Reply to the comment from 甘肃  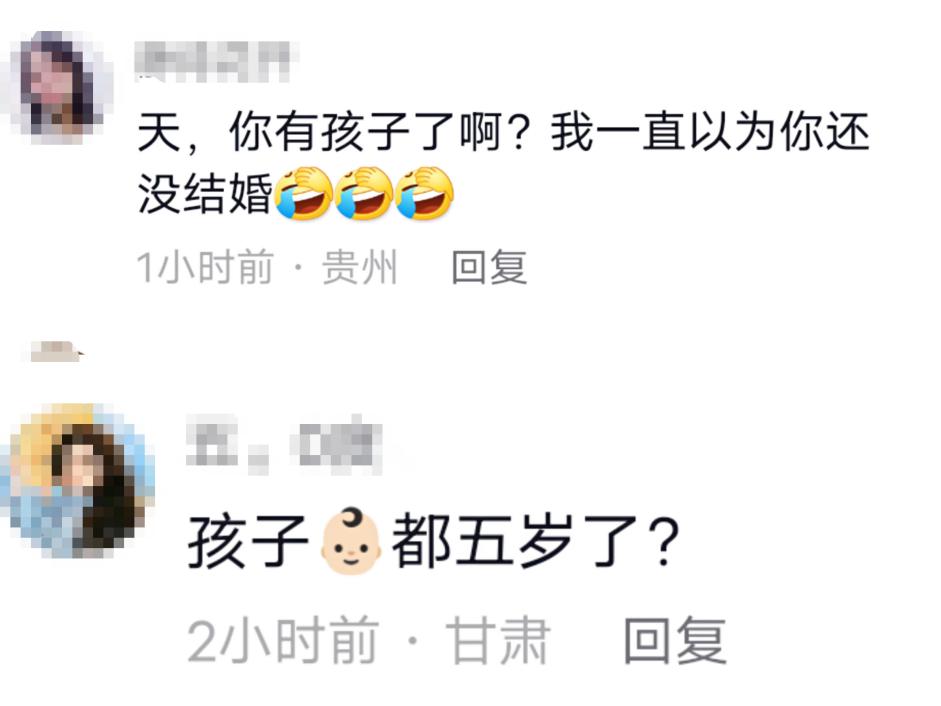click(x=675, y=641)
